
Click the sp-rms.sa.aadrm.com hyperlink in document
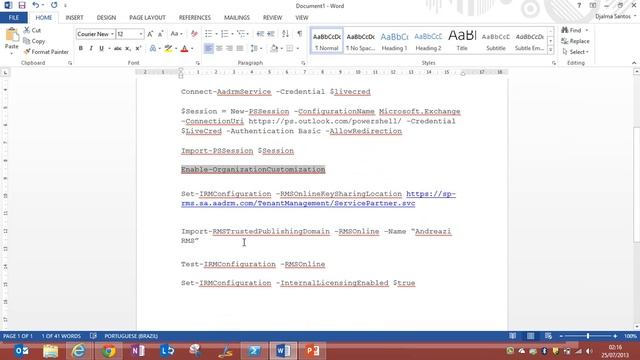(318, 199)
